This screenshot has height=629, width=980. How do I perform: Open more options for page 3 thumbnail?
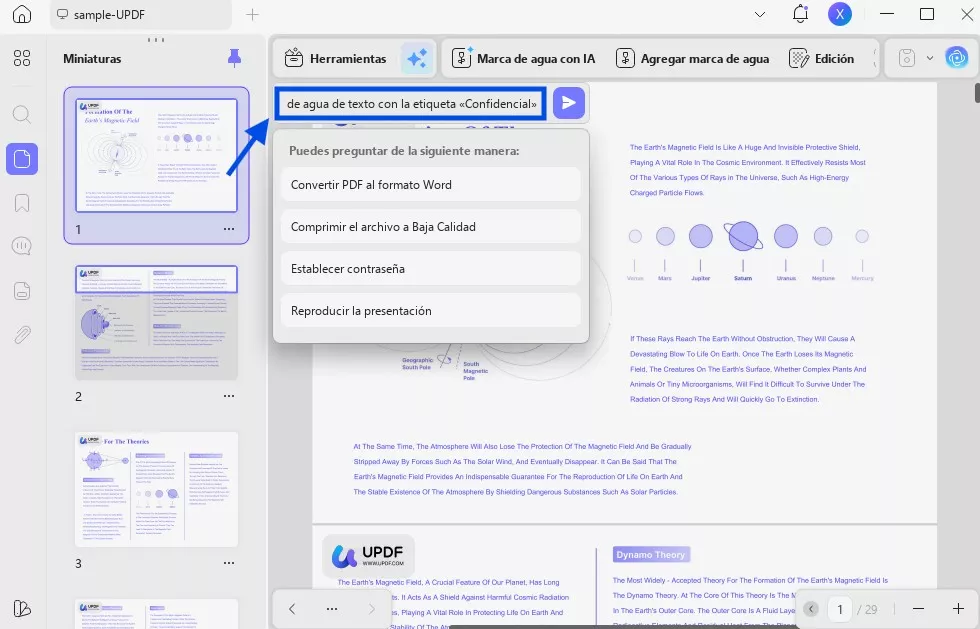[229, 563]
